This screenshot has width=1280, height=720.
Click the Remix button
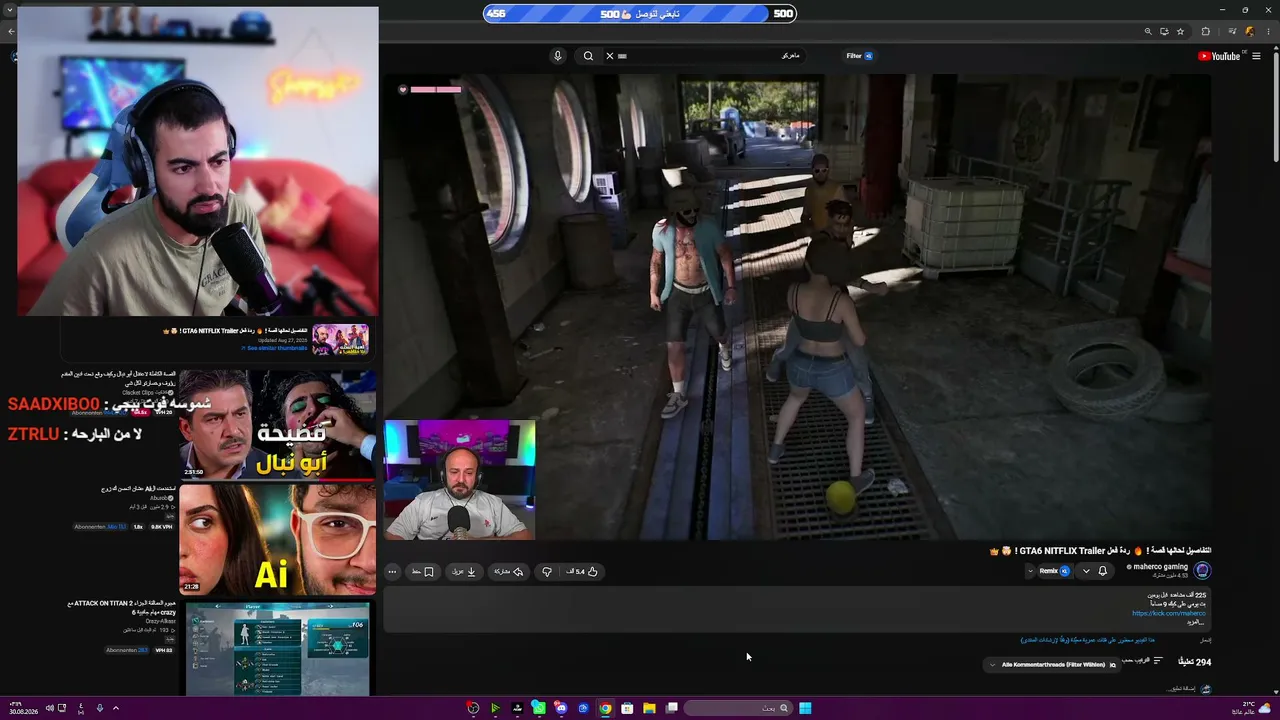coord(1054,571)
